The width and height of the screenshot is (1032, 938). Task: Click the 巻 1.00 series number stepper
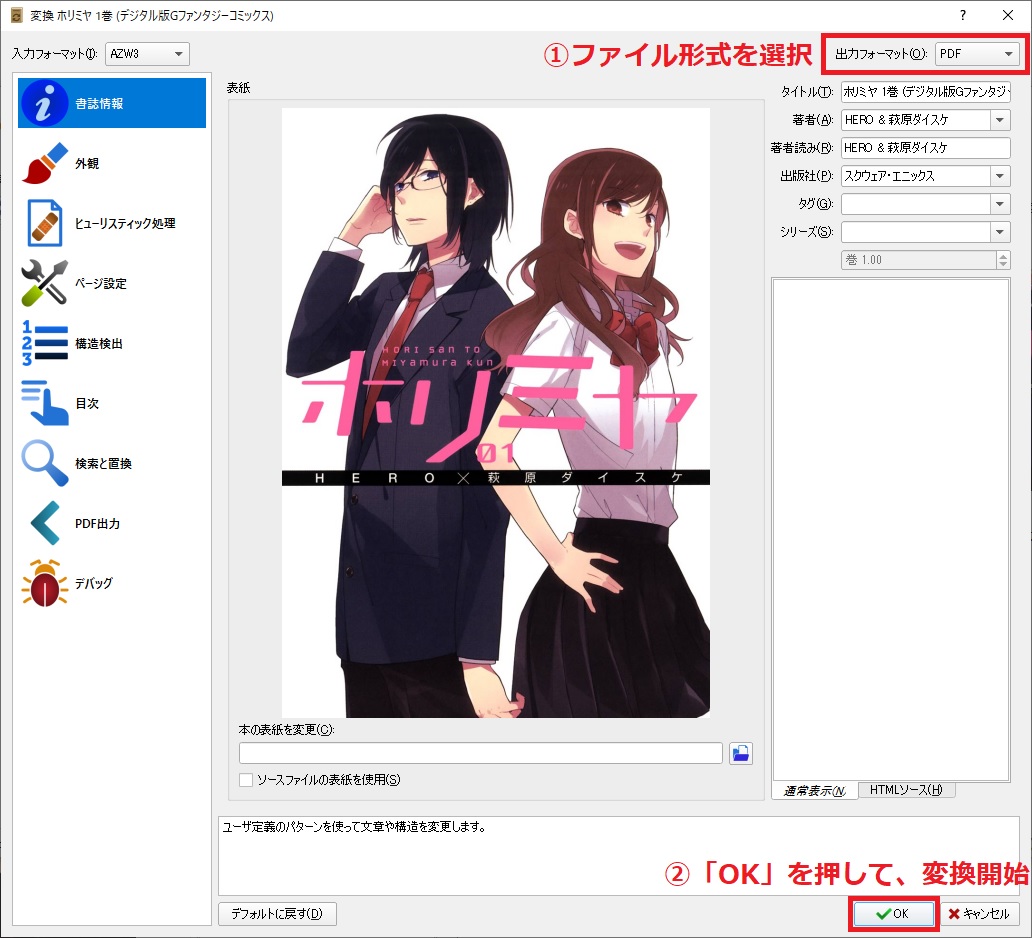(1002, 260)
